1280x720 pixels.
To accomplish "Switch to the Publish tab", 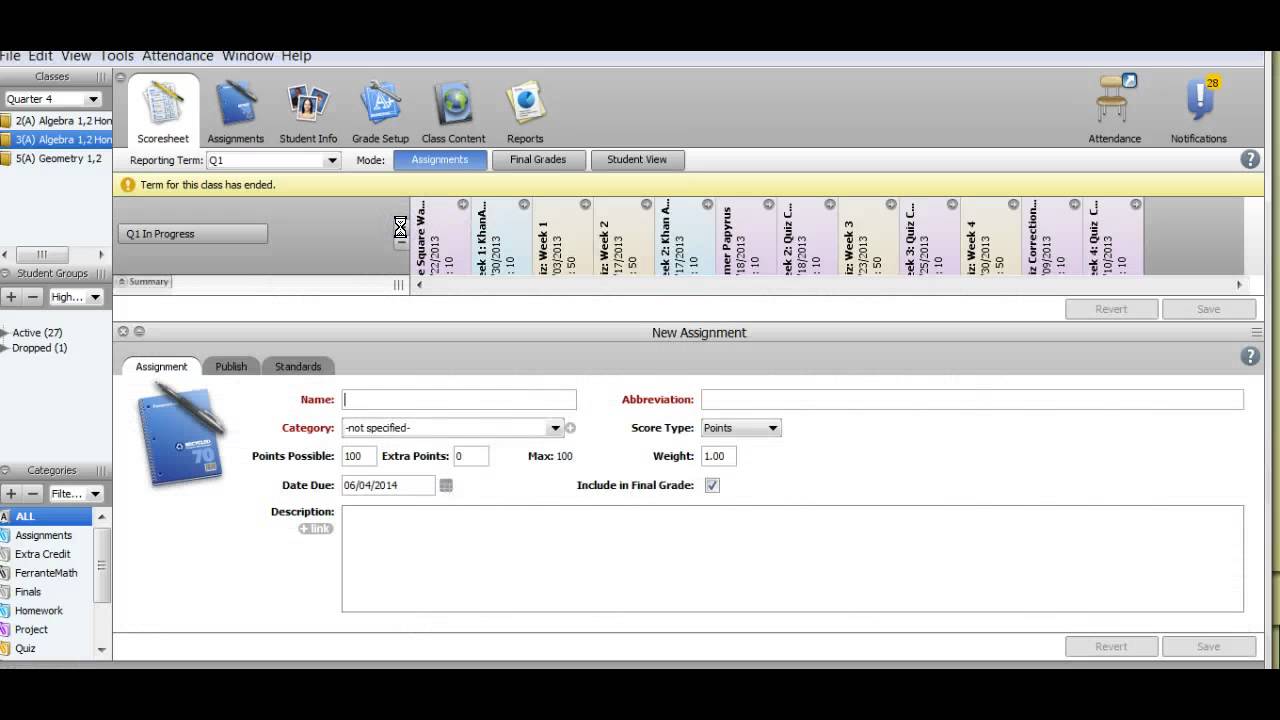I will pyautogui.click(x=231, y=367).
